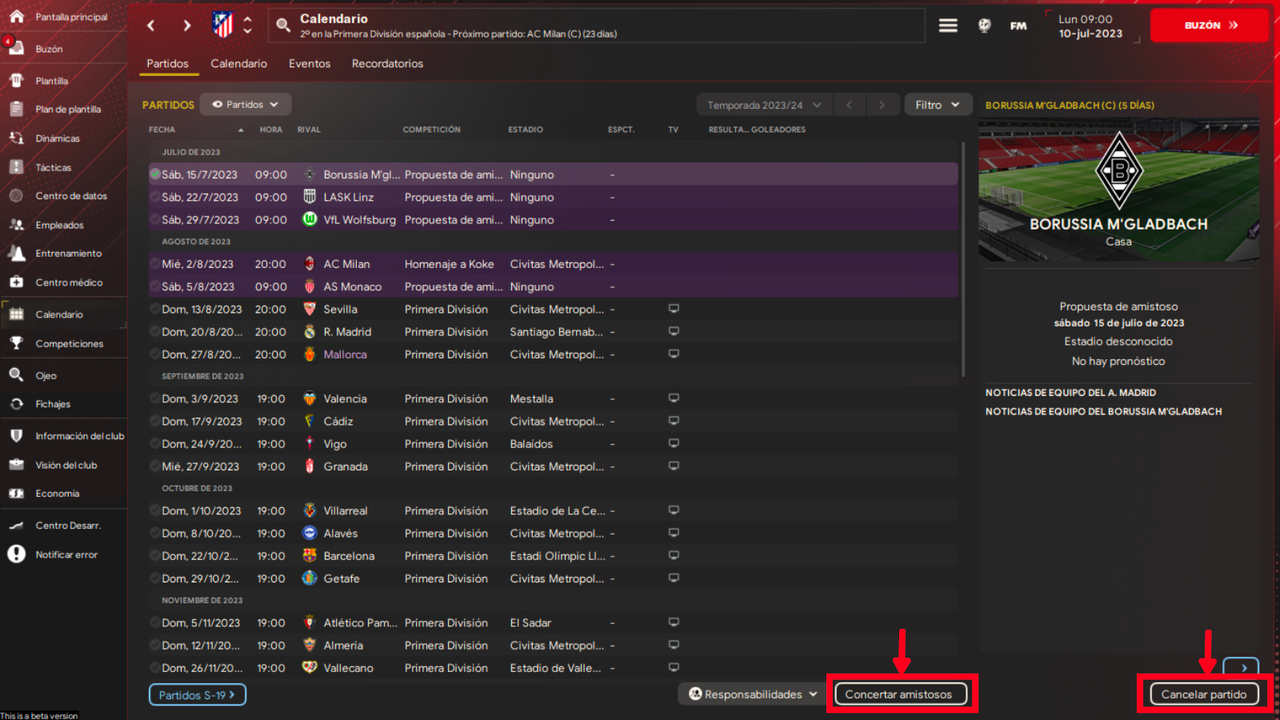Click the Borussia M'gladbach stadium image

[1119, 191]
